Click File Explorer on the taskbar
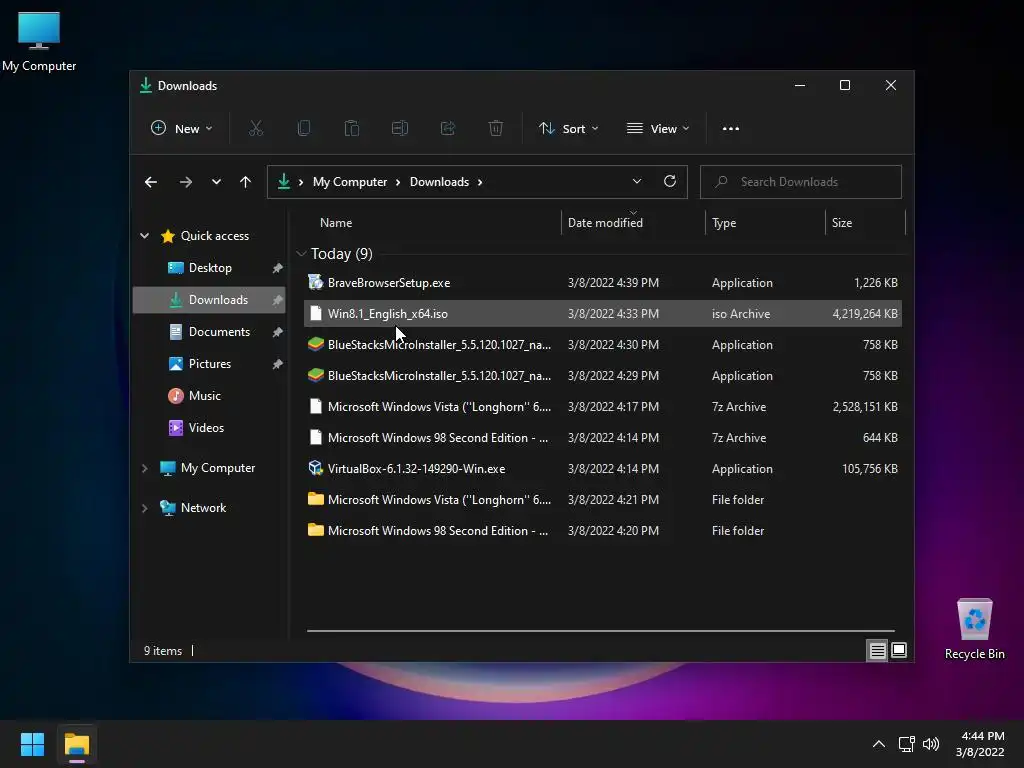The height and width of the screenshot is (768, 1024). click(x=76, y=745)
